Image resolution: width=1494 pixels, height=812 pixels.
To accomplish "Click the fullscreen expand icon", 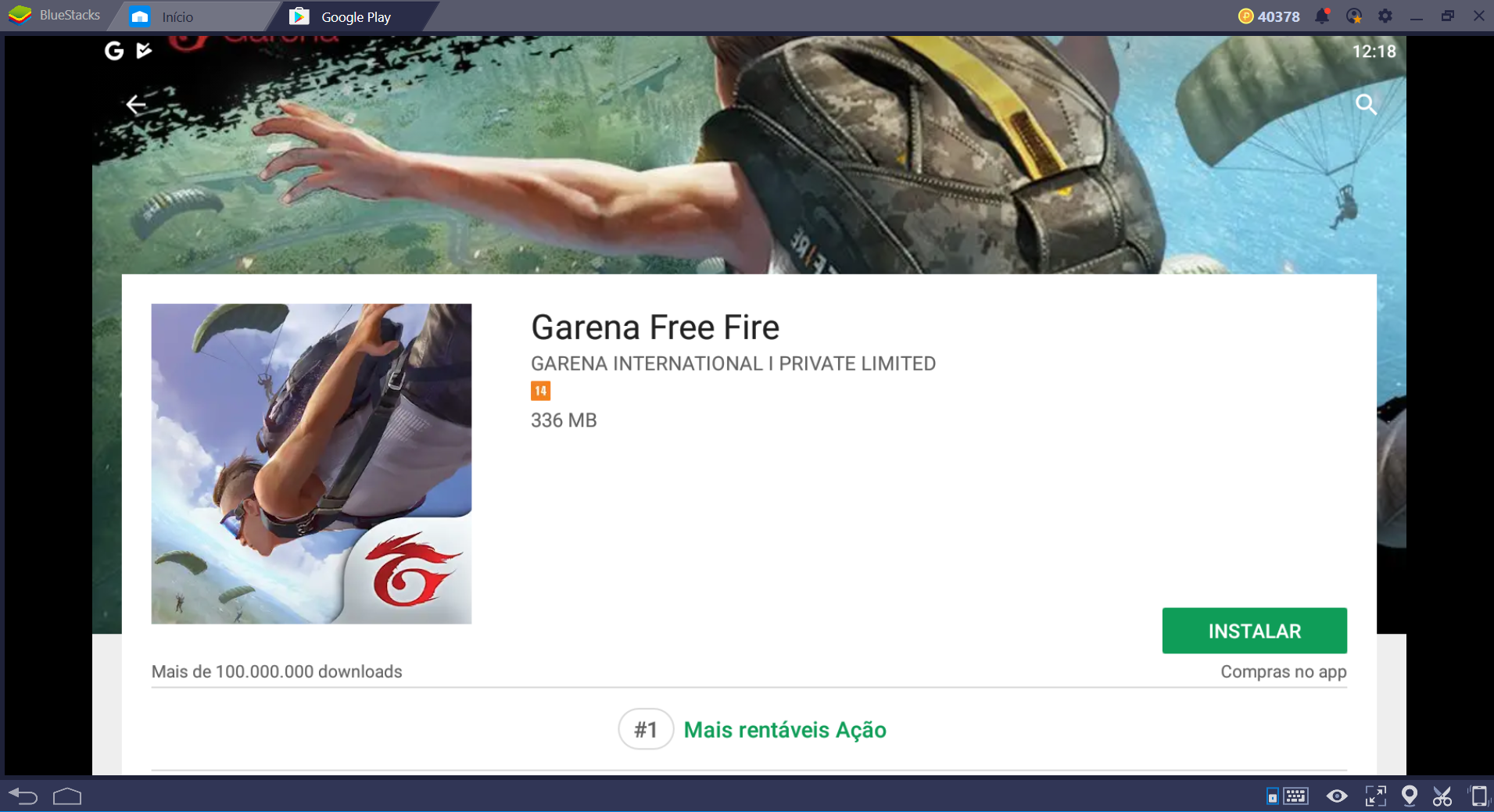I will (x=1375, y=796).
